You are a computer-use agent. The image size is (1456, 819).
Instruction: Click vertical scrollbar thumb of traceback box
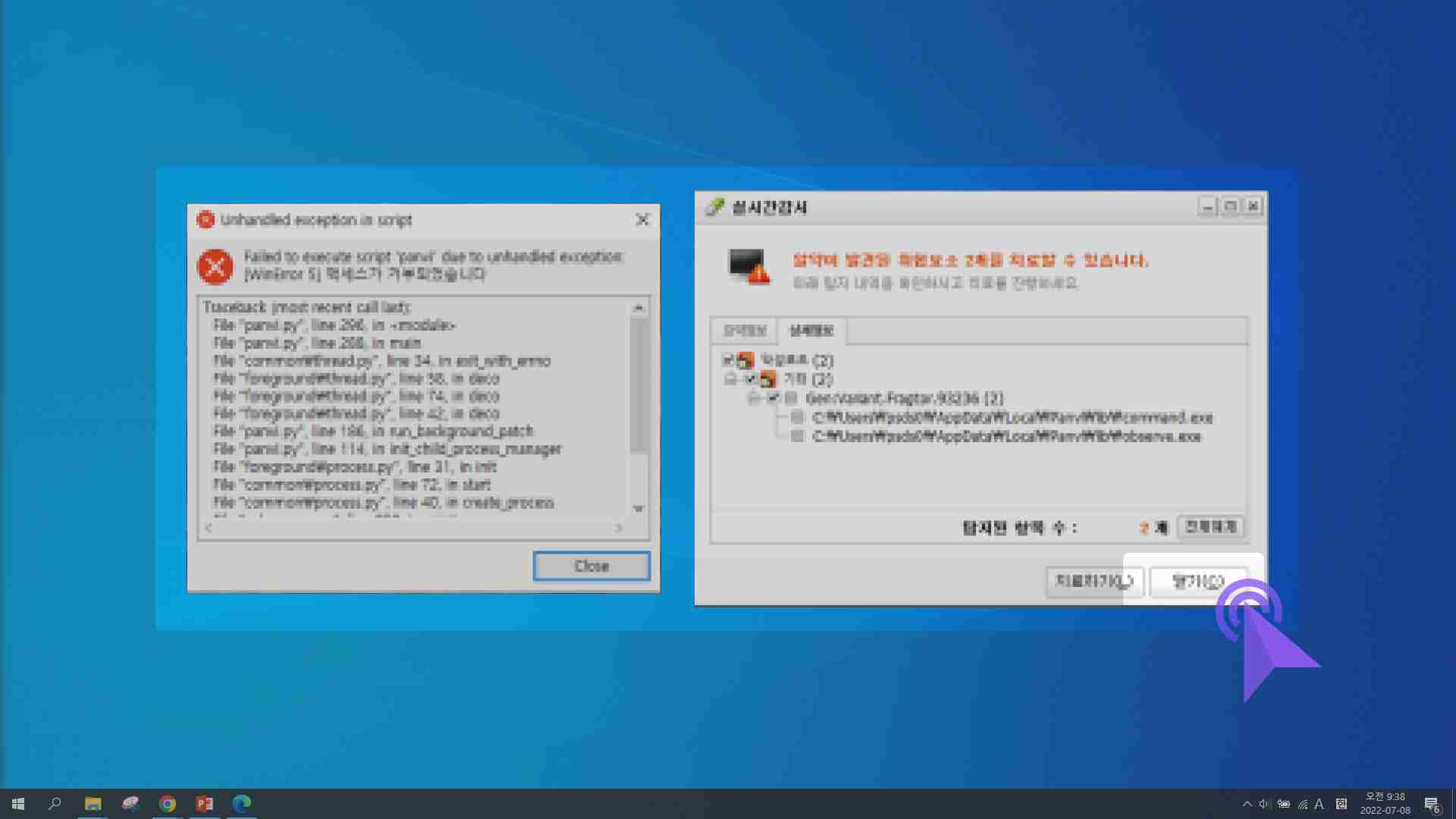coord(639,385)
